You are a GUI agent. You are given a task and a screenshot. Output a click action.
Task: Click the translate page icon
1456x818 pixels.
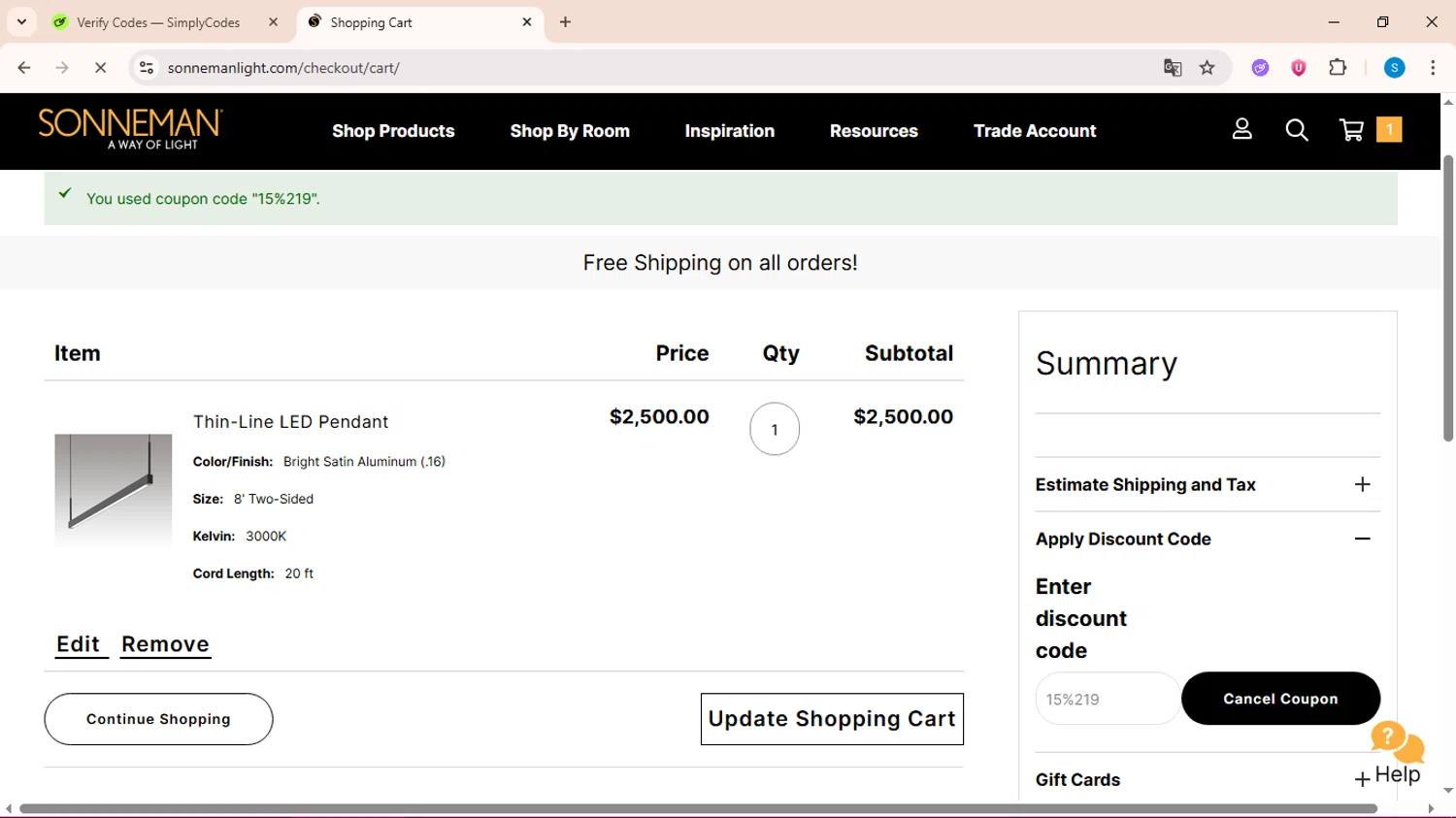coord(1173,68)
